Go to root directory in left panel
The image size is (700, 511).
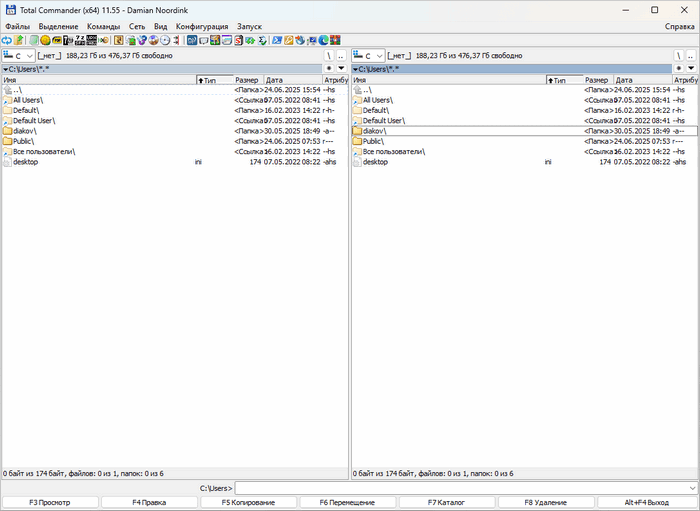coord(328,56)
